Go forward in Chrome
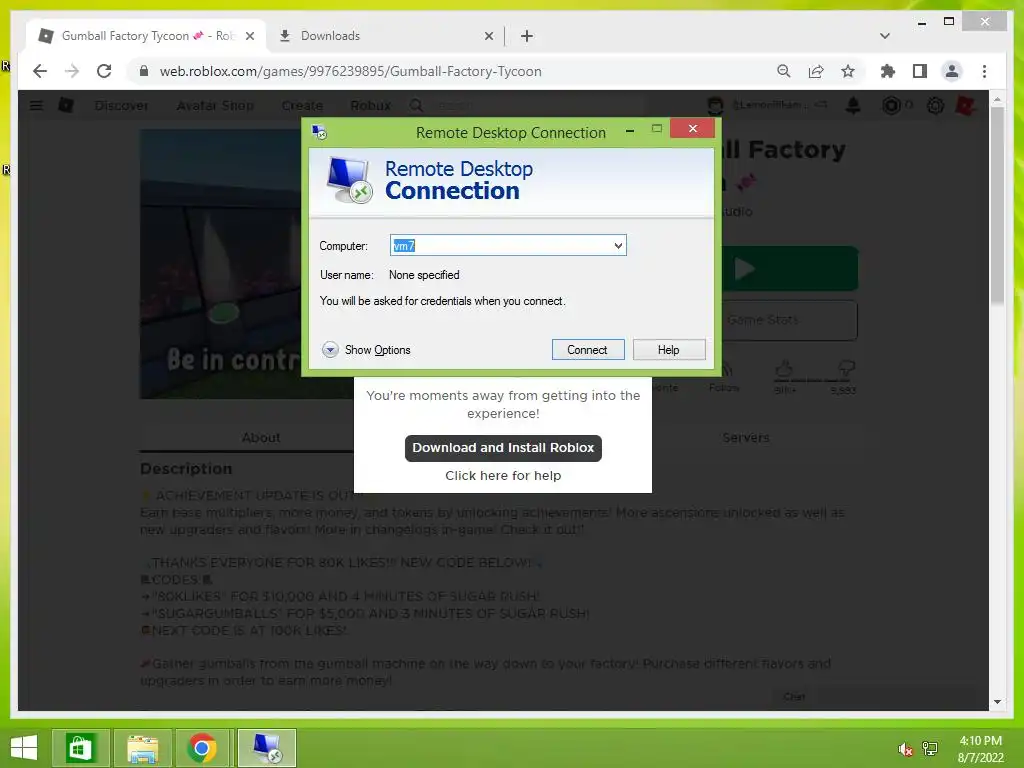 coord(72,71)
